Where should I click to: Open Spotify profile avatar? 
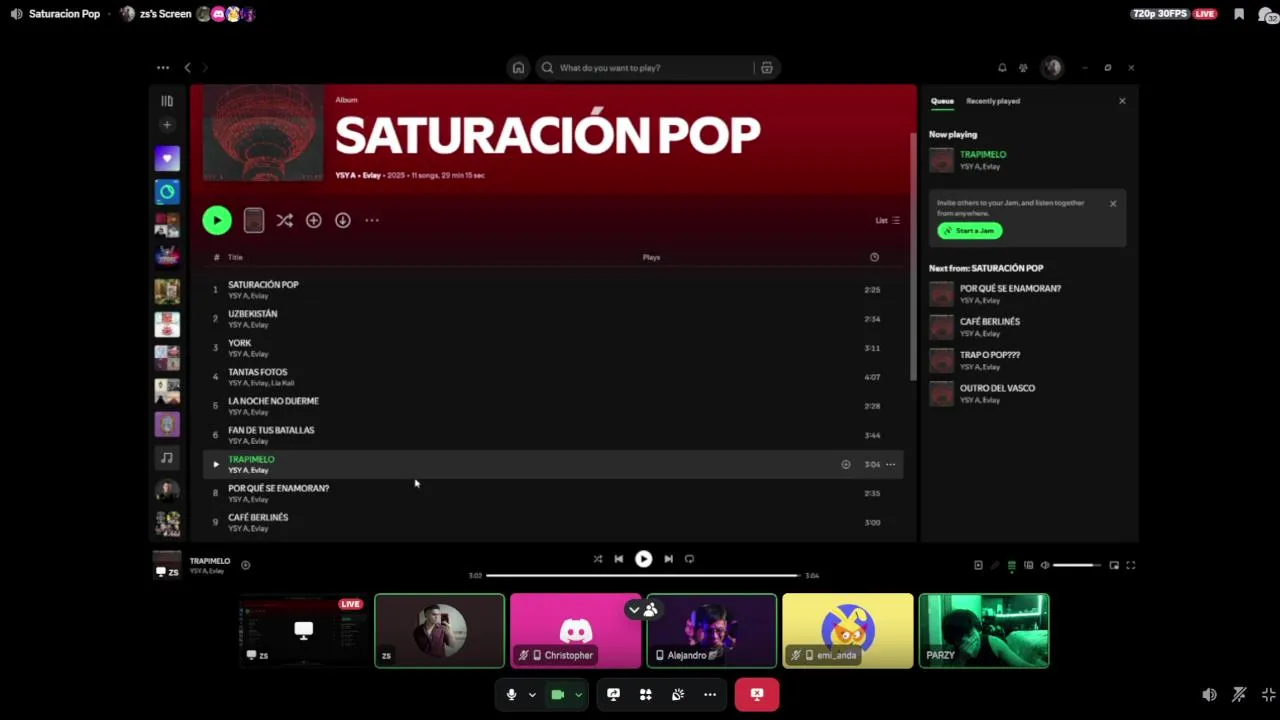click(1052, 68)
